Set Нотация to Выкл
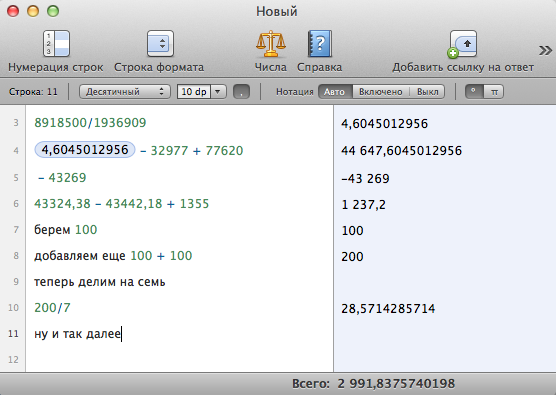Viewport: 556px width, 395px height. (427, 91)
